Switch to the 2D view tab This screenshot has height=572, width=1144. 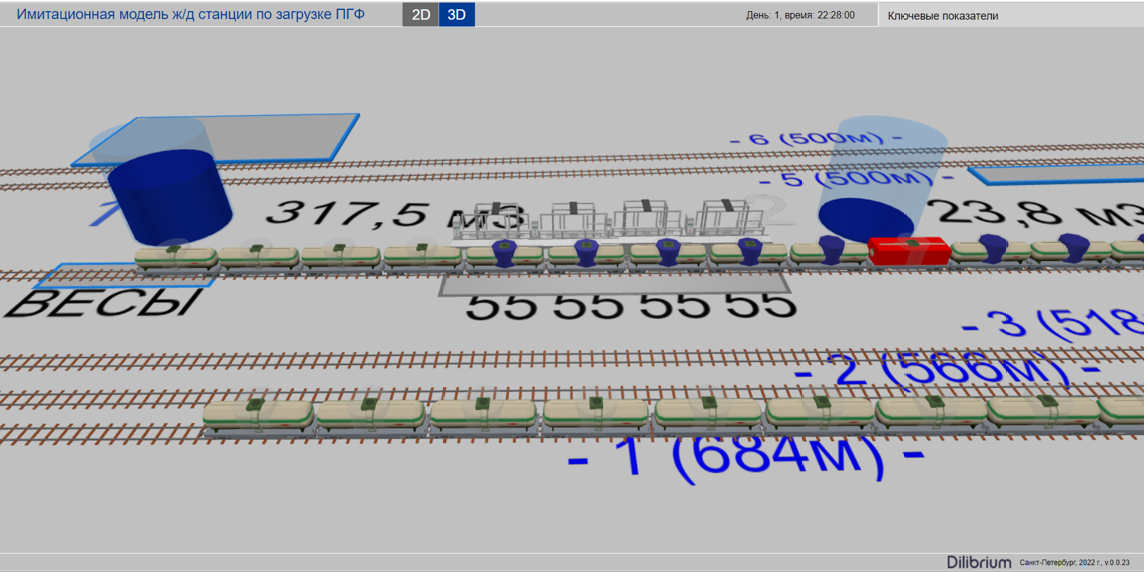420,14
